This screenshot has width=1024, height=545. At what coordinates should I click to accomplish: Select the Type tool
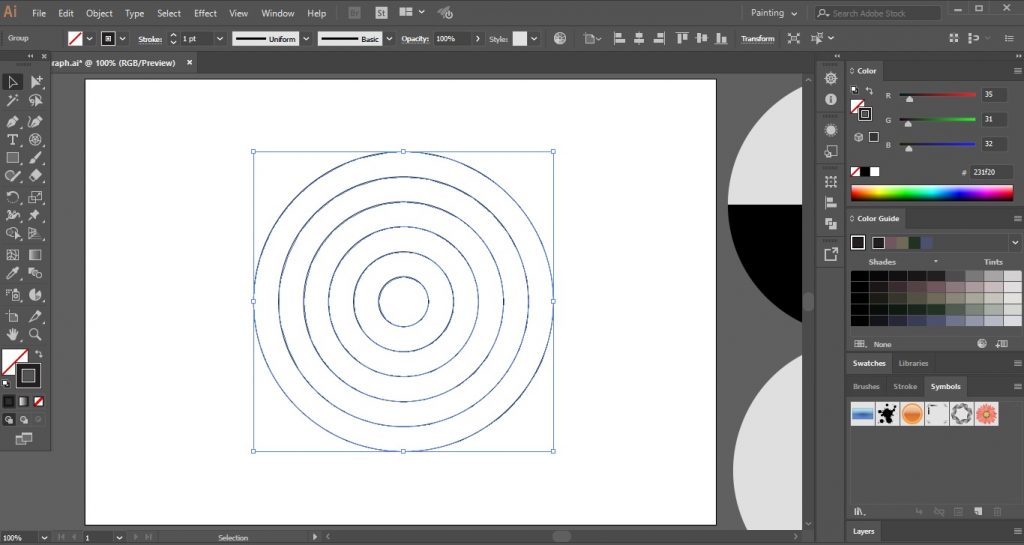pos(12,140)
